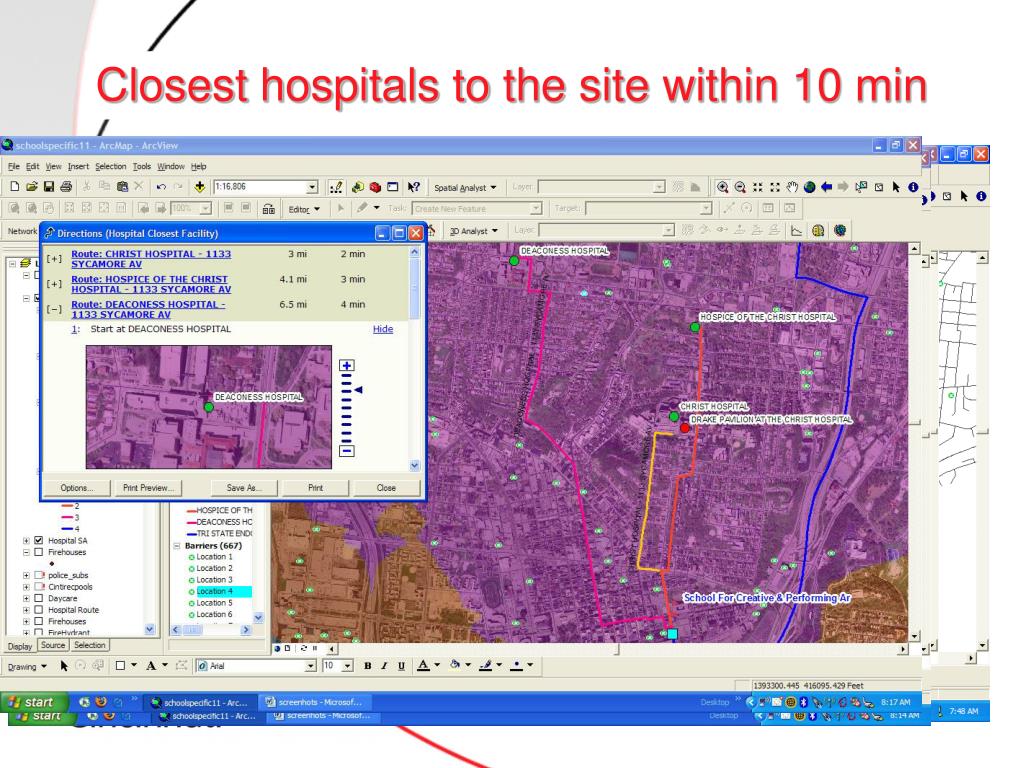This screenshot has height=768, width=1024.
Task: Expand Hospice of the Christ Hospital route
Action: tap(54, 284)
